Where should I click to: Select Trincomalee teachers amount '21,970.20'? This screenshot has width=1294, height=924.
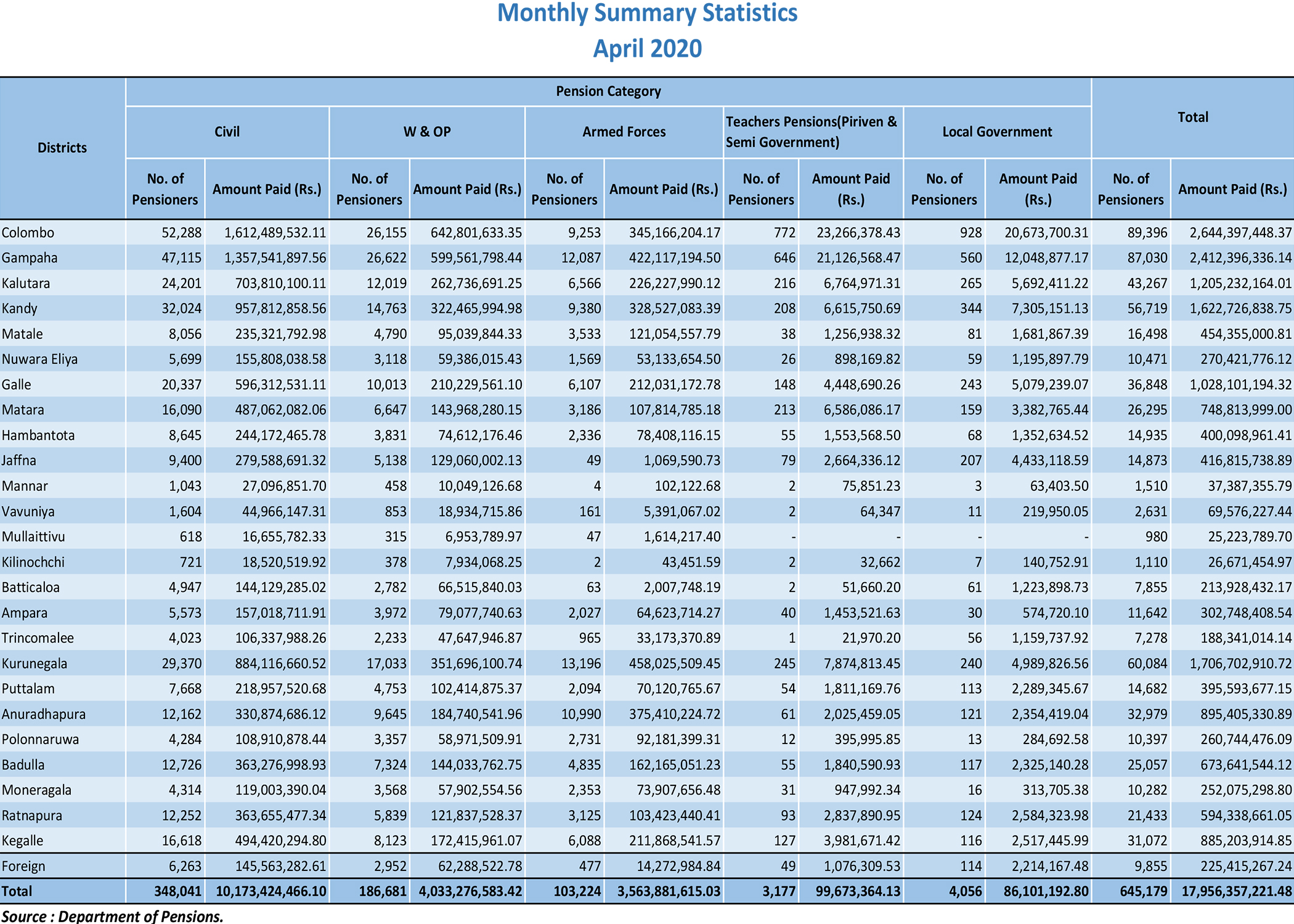[871, 638]
